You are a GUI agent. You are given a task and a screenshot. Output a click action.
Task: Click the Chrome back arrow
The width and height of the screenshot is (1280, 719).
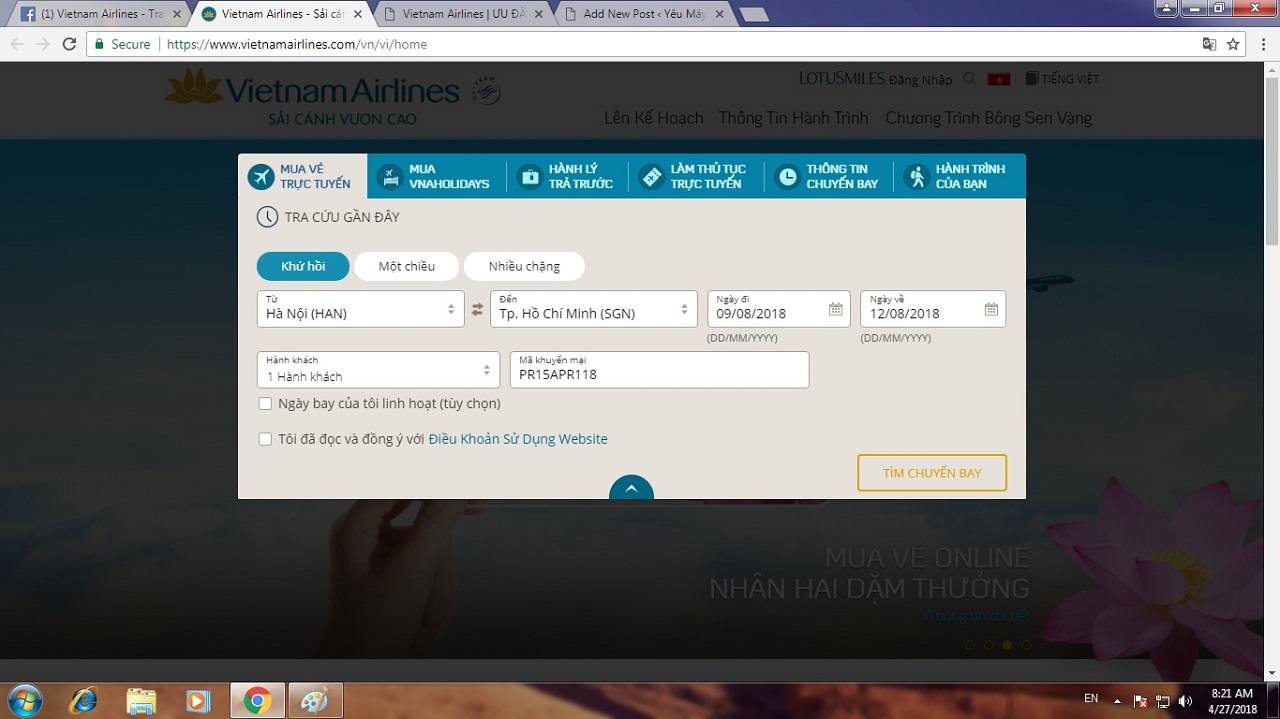pos(16,44)
